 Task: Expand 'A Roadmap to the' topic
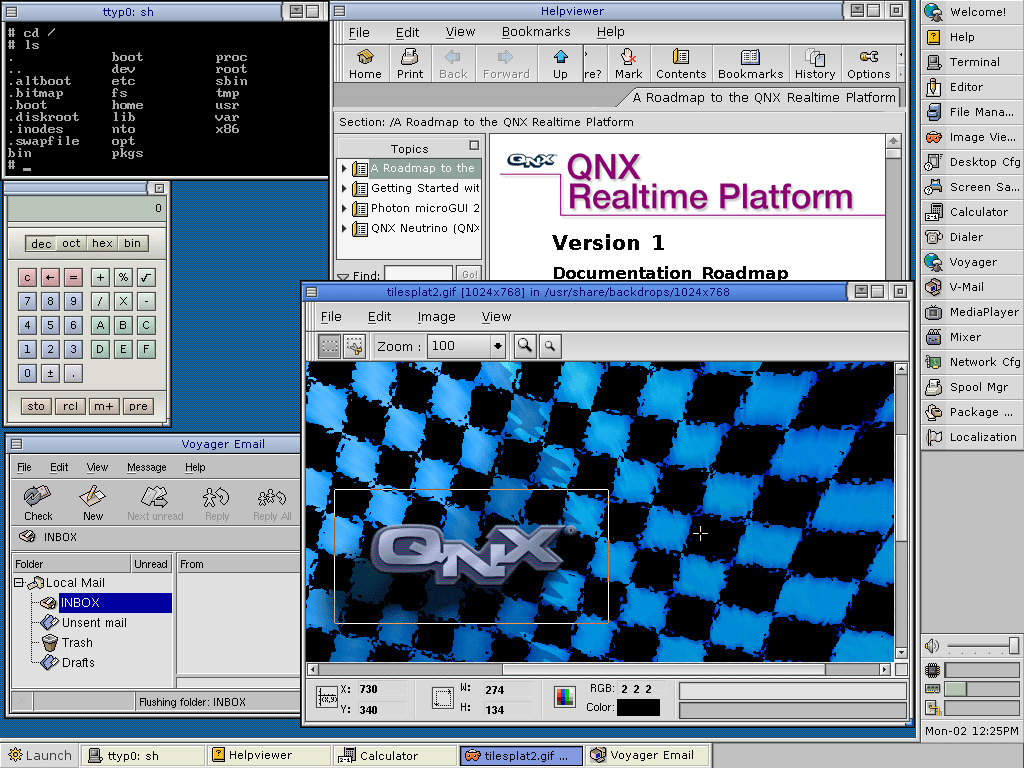pos(344,168)
